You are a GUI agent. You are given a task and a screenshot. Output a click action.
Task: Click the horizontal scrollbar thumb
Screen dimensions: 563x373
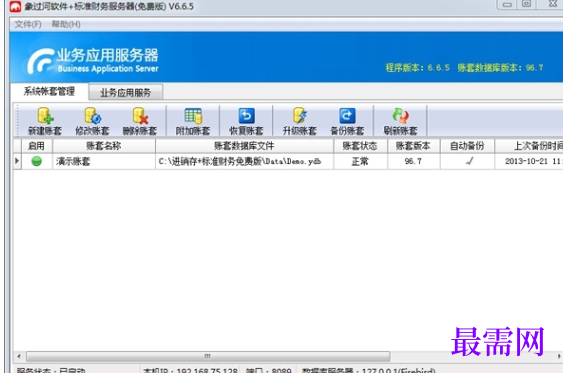pos(208,356)
